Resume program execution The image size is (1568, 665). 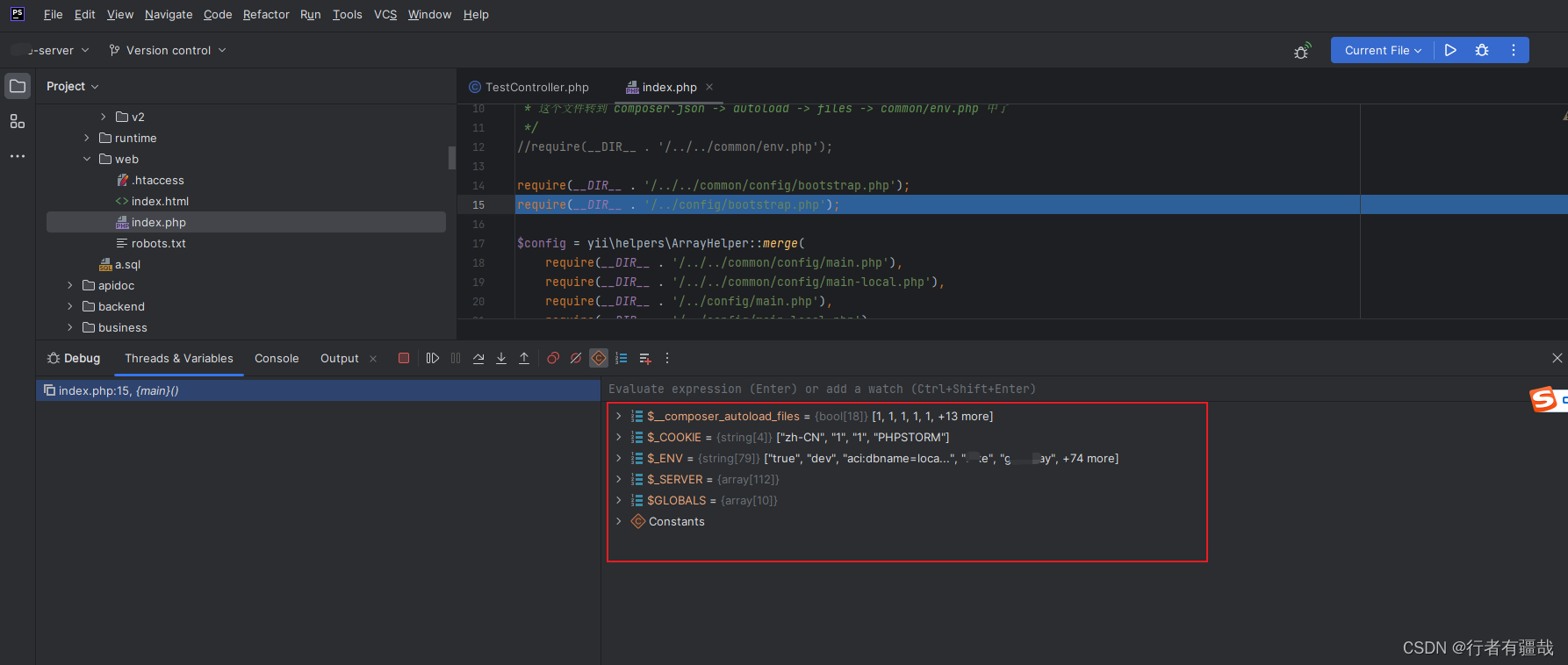433,358
